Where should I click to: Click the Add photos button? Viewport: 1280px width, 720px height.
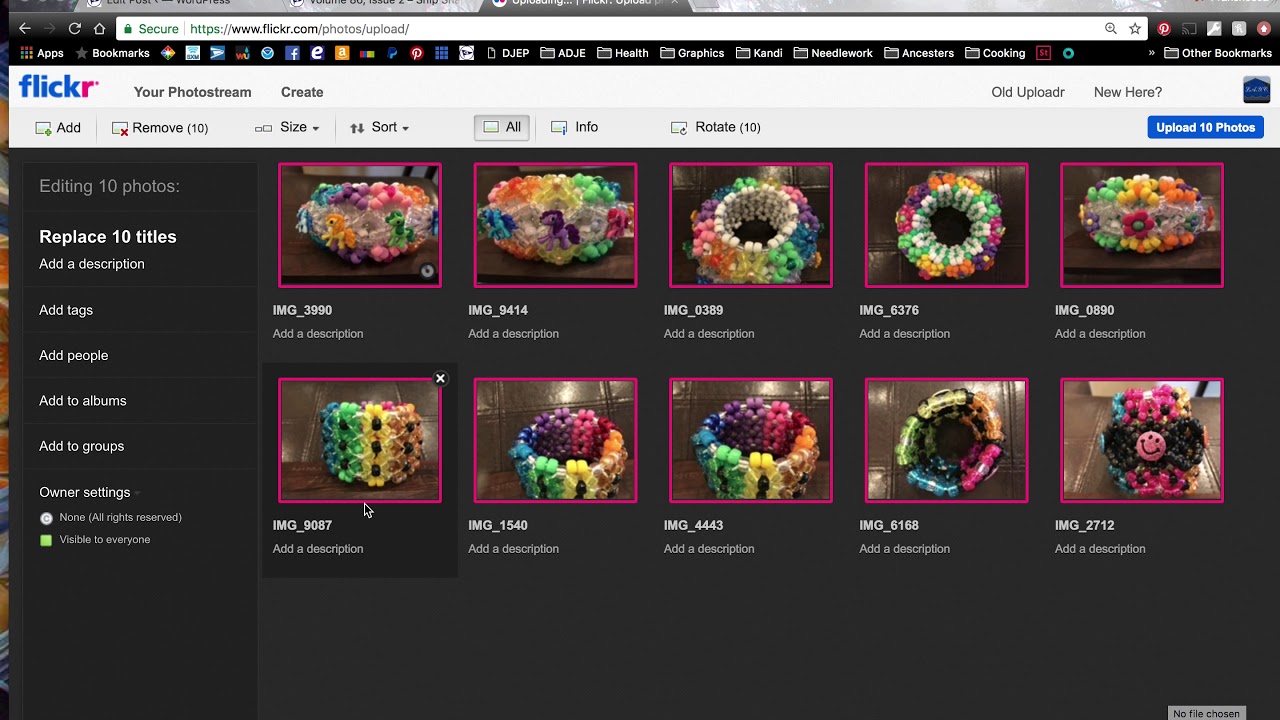pos(58,128)
